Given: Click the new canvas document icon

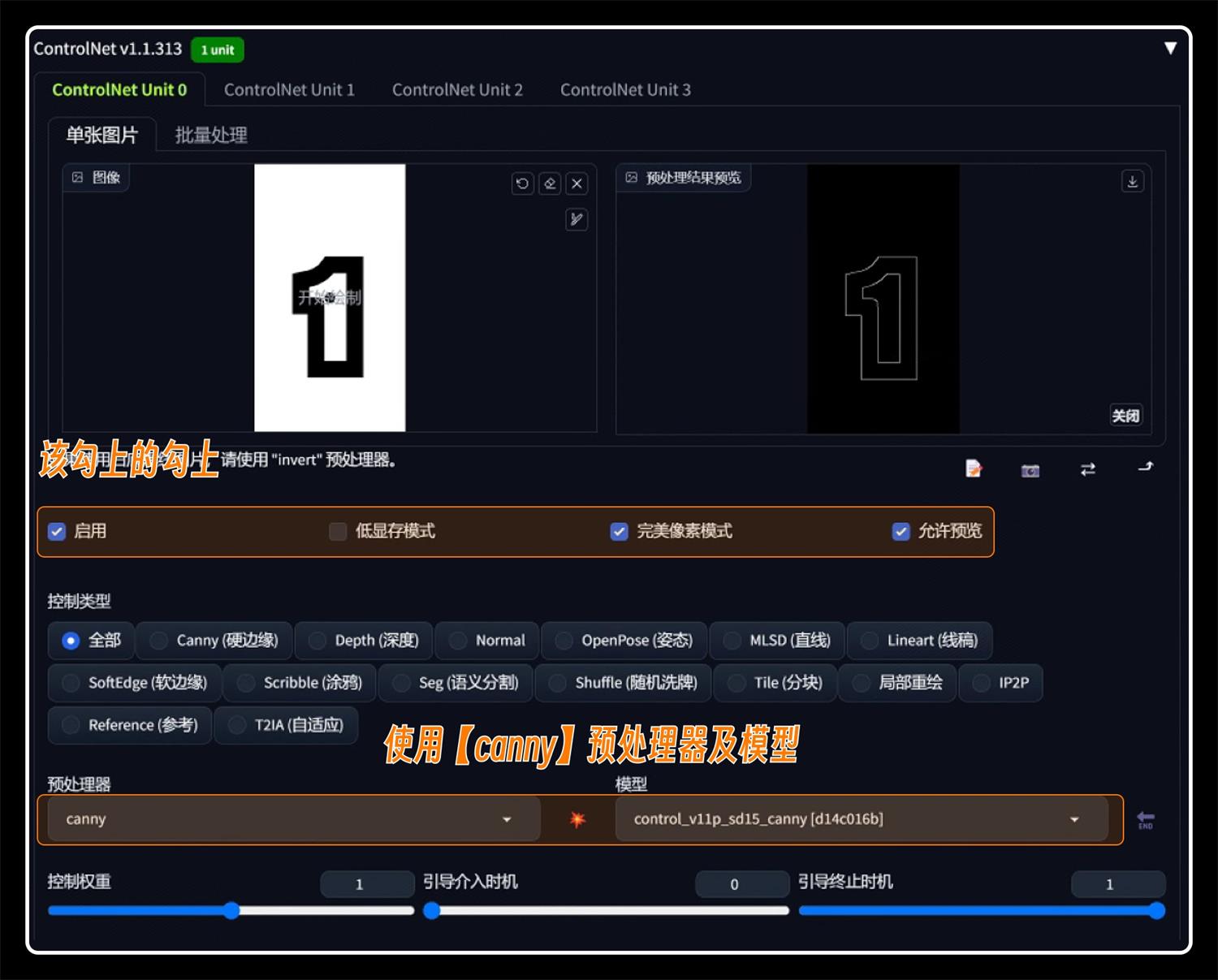Looking at the screenshot, I should tap(974, 469).
